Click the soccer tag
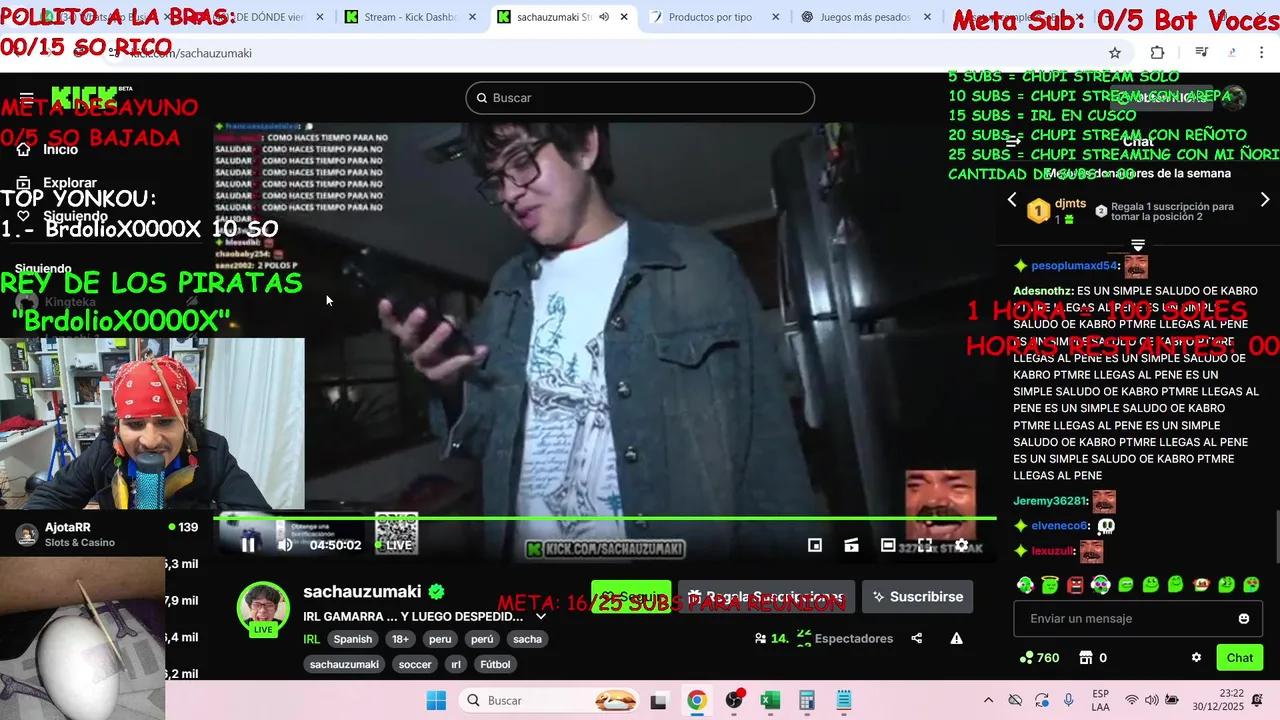 [415, 664]
